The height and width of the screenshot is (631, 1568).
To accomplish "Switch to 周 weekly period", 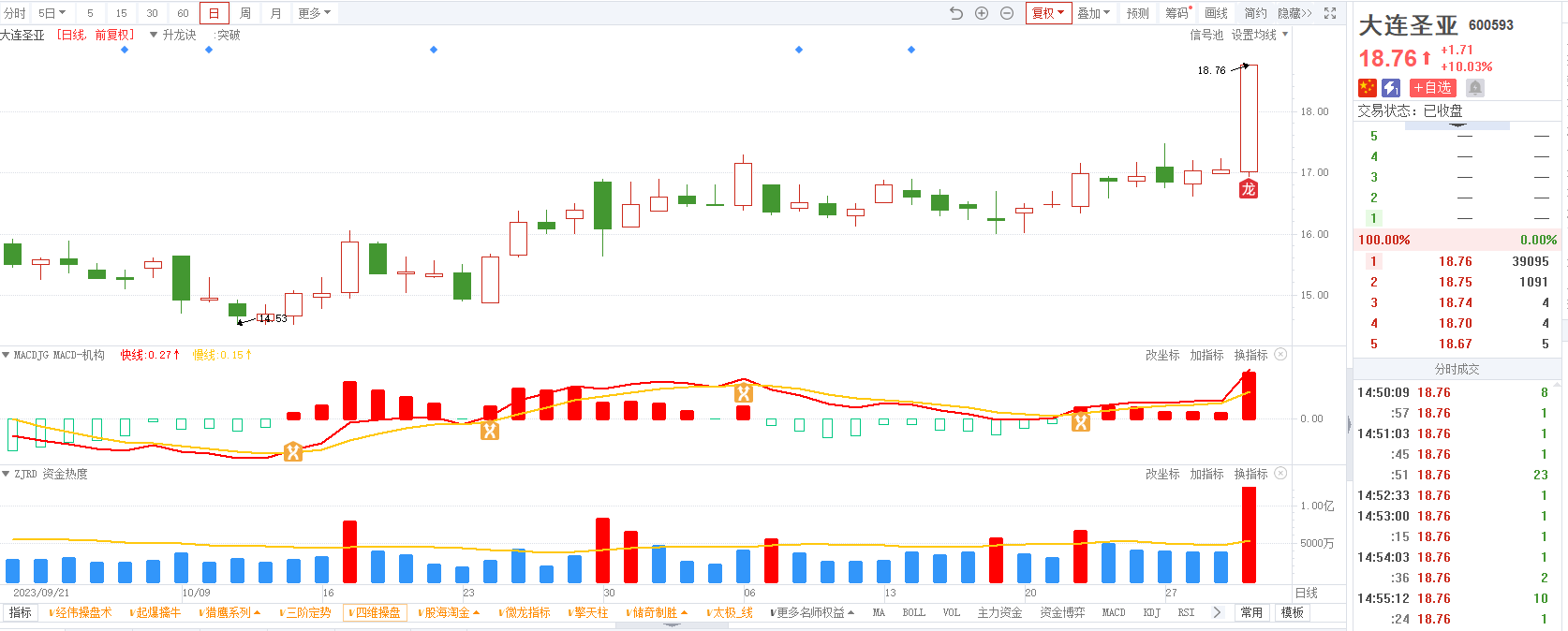I will pyautogui.click(x=245, y=13).
